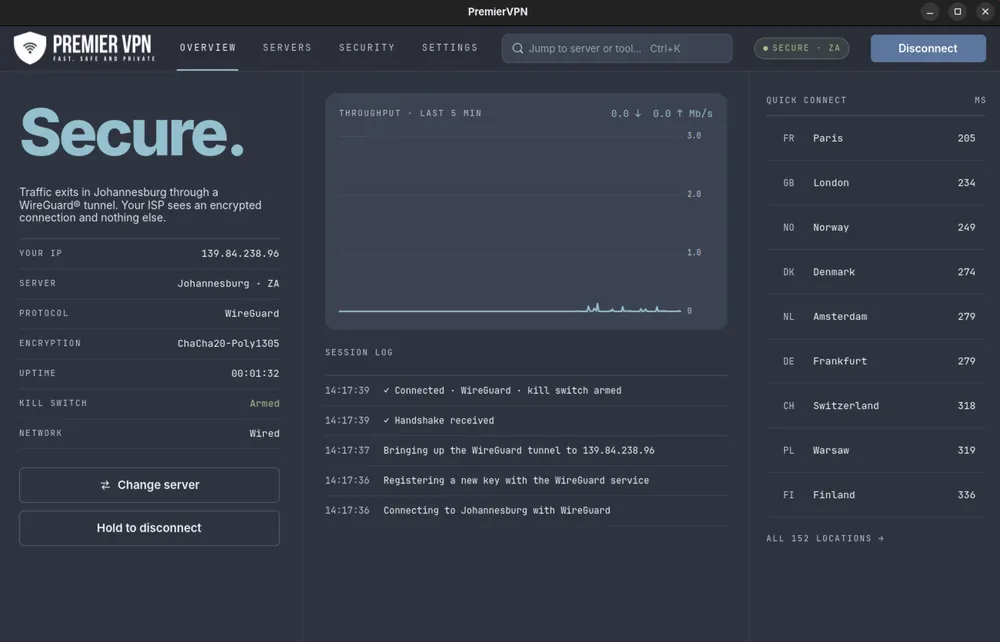The width and height of the screenshot is (1000, 642).
Task: Click the Handshake received log entry
Action: (x=526, y=421)
